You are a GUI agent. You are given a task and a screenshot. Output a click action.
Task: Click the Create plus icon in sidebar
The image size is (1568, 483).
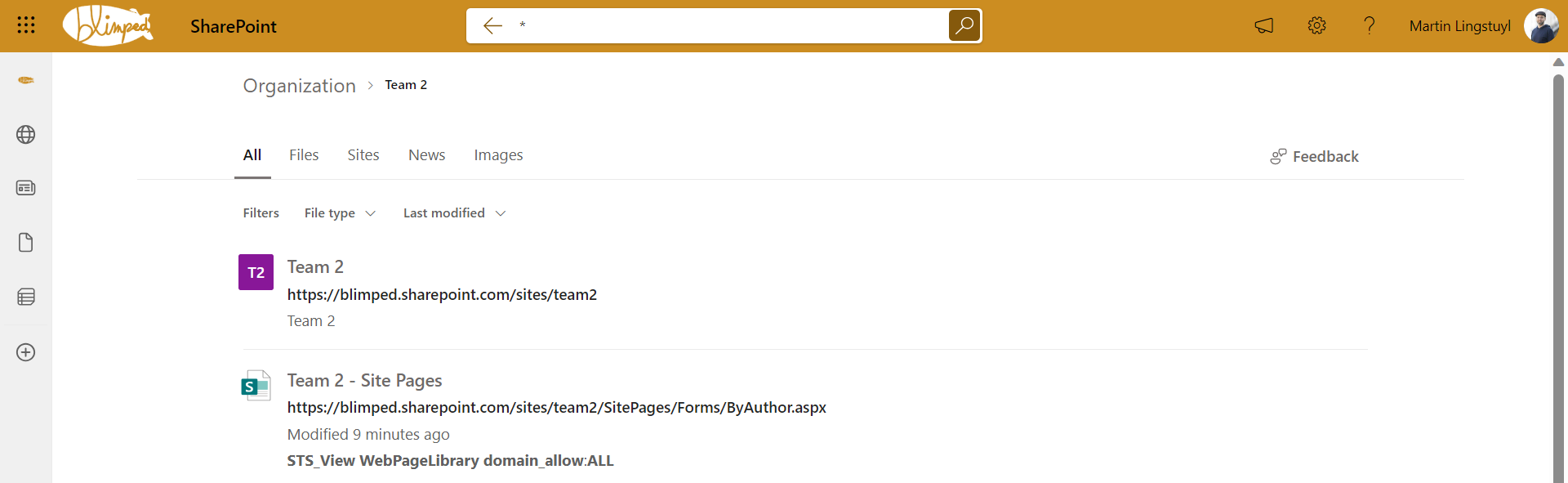[26, 352]
